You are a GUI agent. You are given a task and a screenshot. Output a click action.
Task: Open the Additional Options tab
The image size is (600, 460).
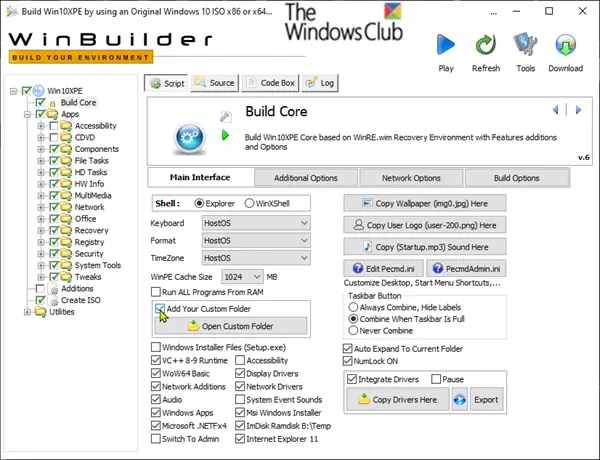[x=306, y=178]
